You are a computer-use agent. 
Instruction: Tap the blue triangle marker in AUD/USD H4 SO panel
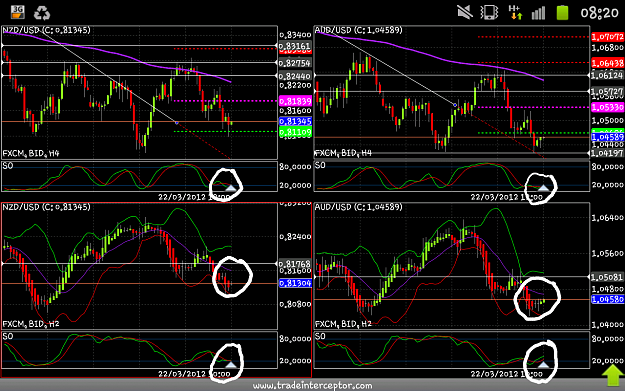pyautogui.click(x=544, y=187)
